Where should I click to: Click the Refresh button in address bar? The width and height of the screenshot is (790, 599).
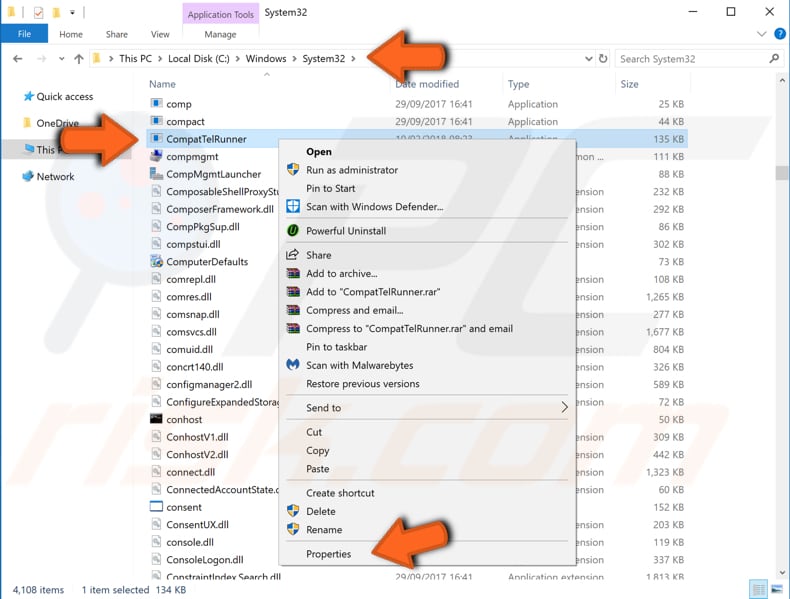603,58
